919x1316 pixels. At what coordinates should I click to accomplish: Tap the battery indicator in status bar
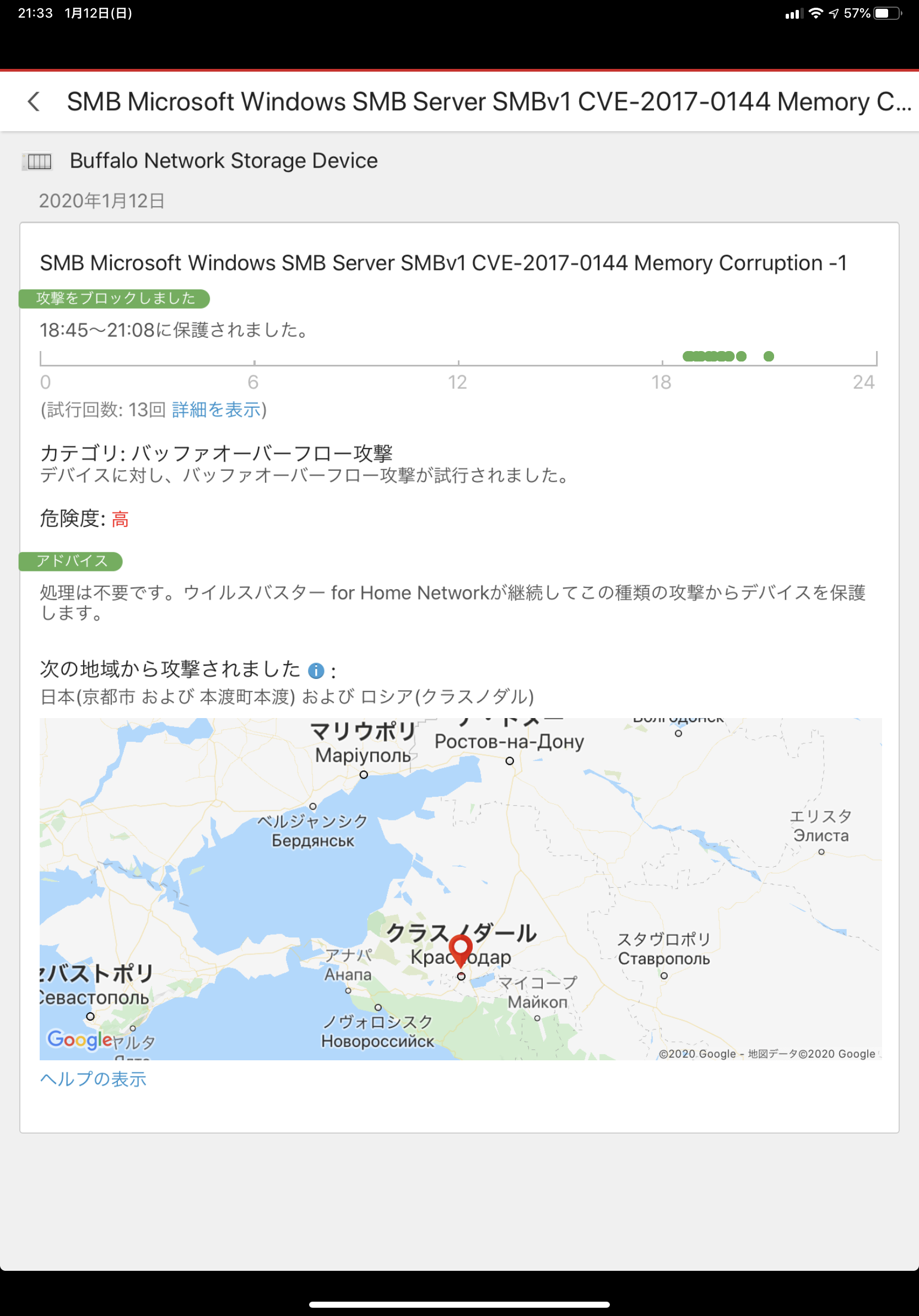(888, 13)
